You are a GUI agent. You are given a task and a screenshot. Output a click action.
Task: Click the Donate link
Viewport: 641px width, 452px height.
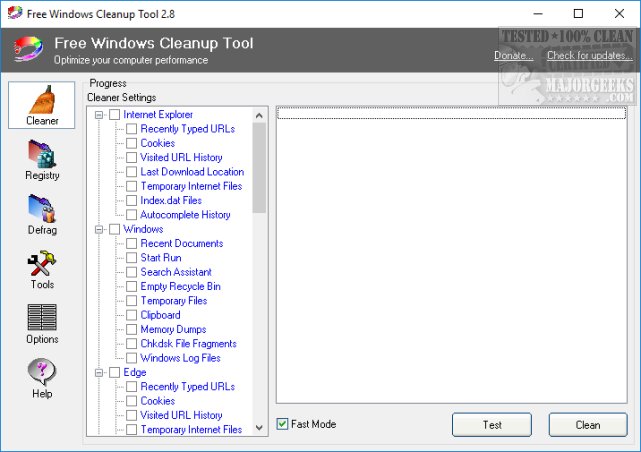click(513, 56)
